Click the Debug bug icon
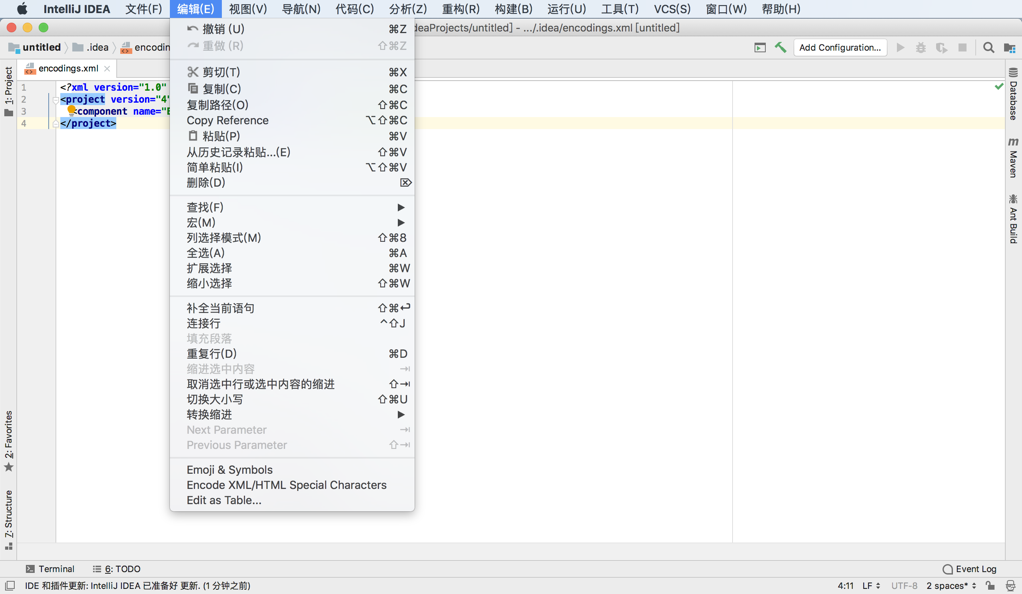 coord(921,48)
